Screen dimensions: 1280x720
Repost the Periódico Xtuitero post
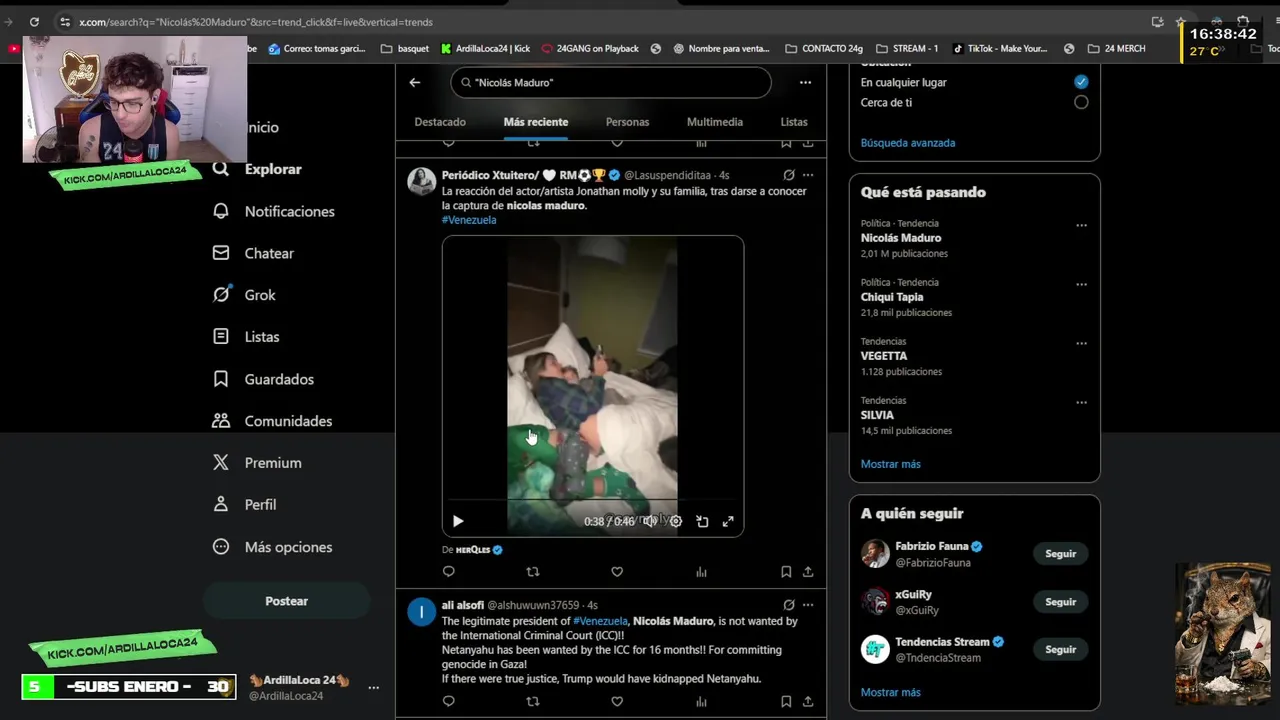tap(533, 572)
